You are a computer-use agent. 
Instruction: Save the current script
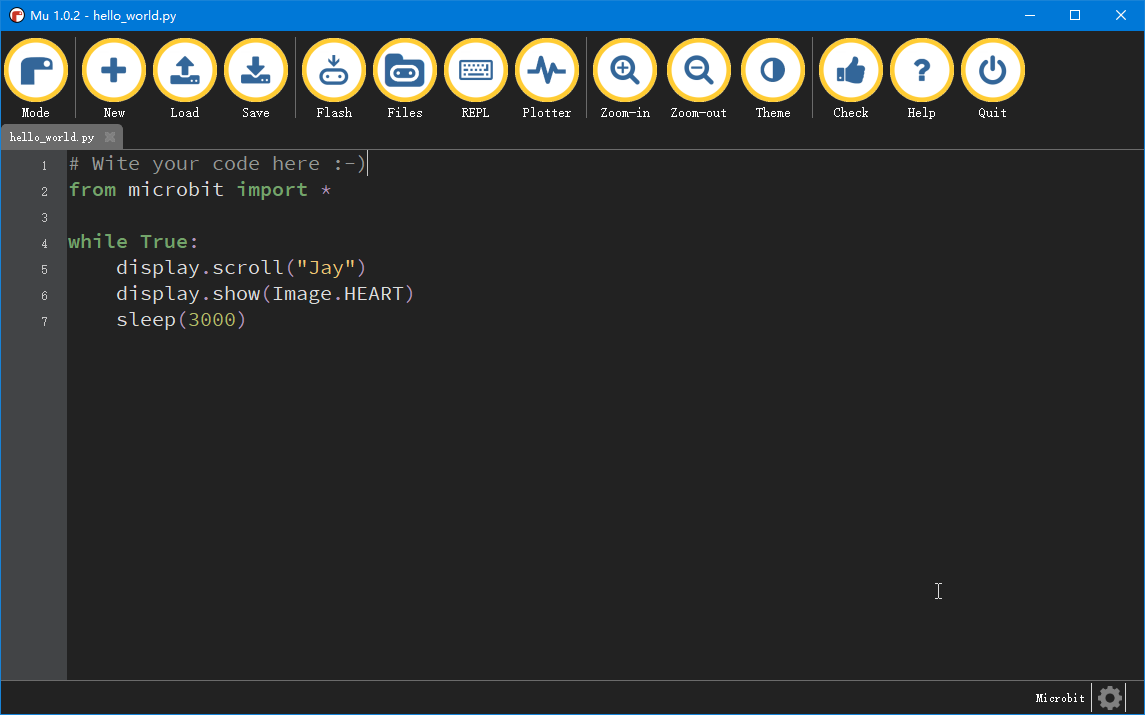[x=255, y=70]
